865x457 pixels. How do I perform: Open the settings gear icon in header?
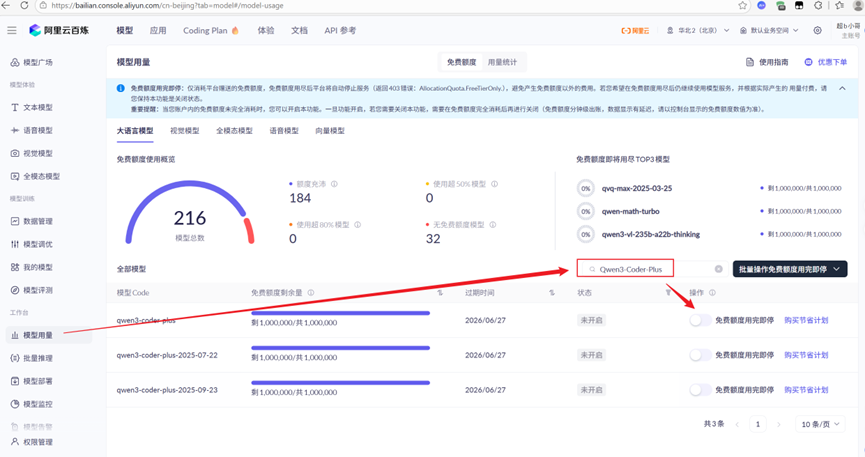(818, 30)
